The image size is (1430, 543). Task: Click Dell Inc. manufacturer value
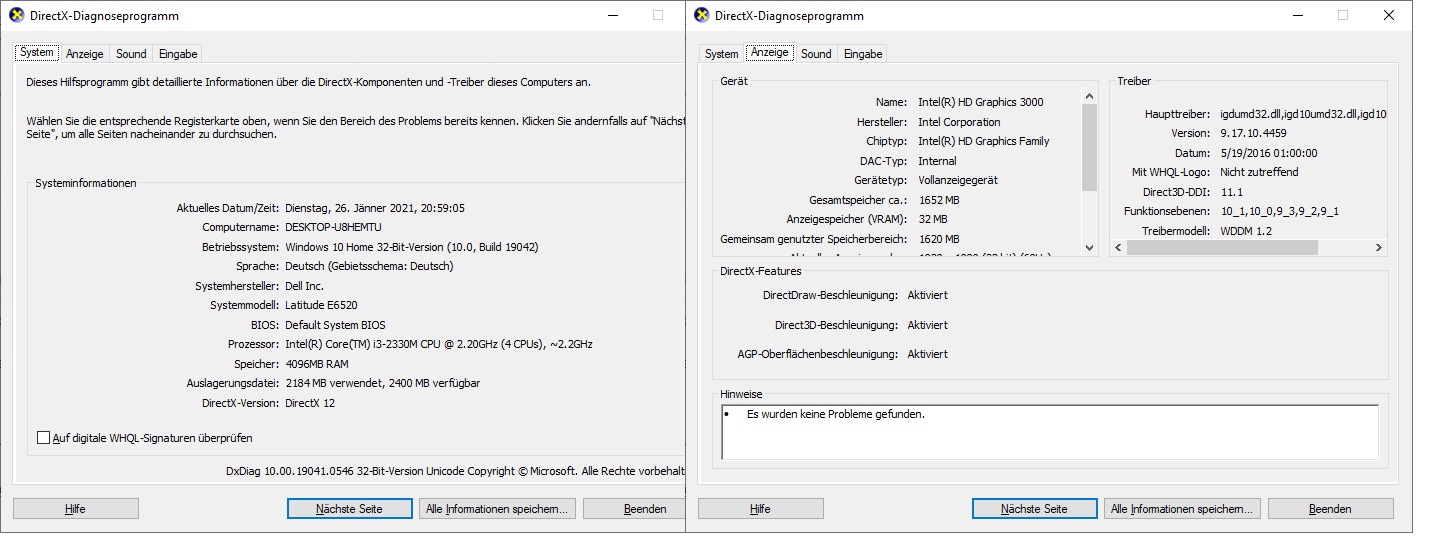click(307, 286)
